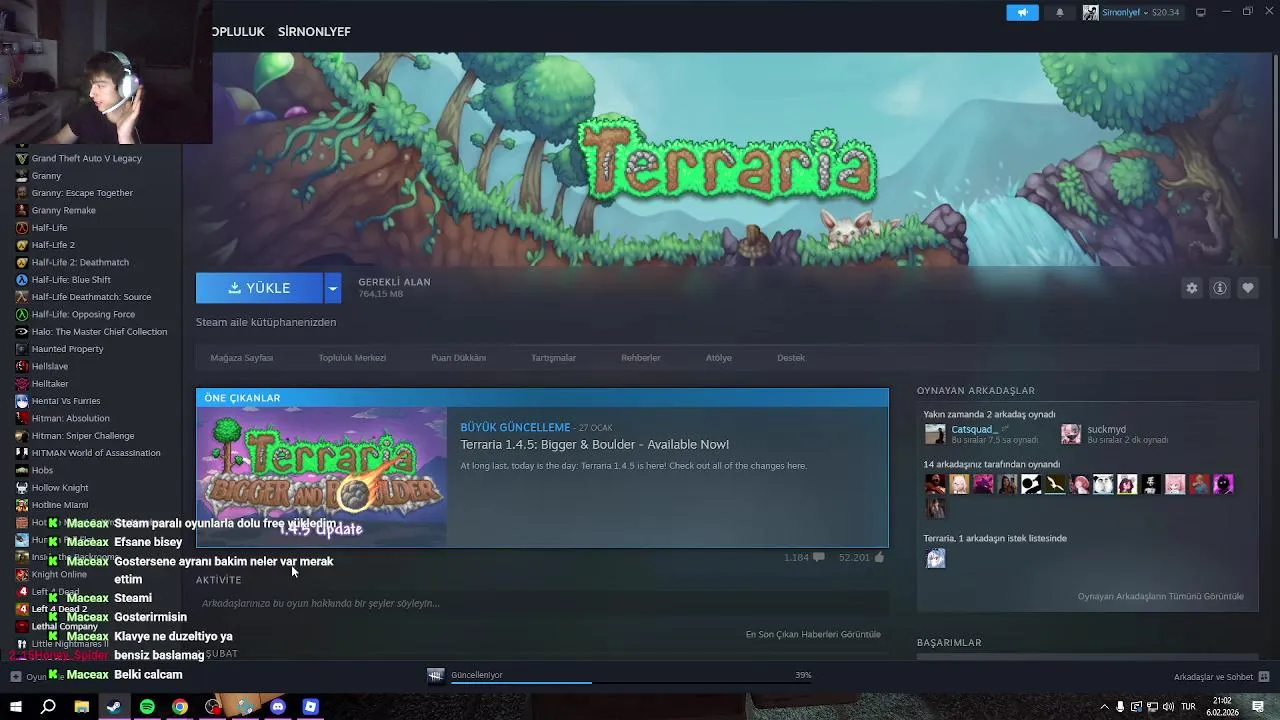Show game info icon
1280x720 pixels.
coord(1220,288)
